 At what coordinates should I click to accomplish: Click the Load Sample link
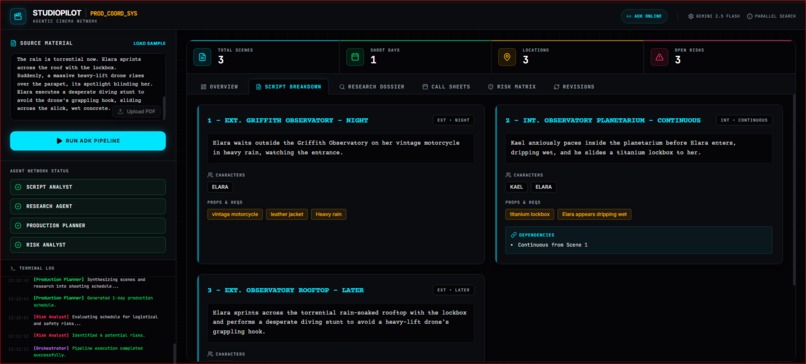150,44
